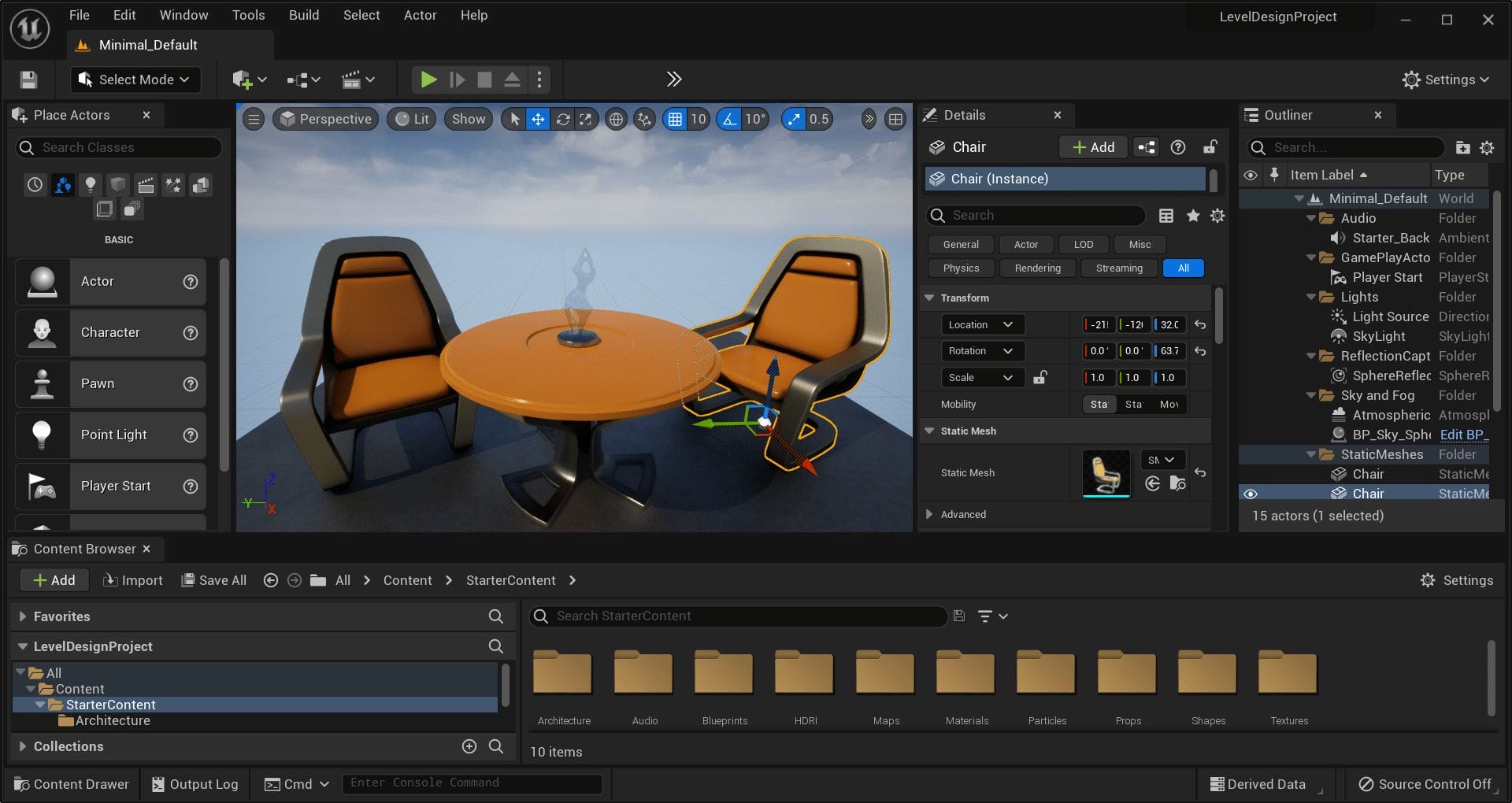Screen dimensions: 1512x803
Task: Select the Visual Effects category icon
Action: coord(173,185)
